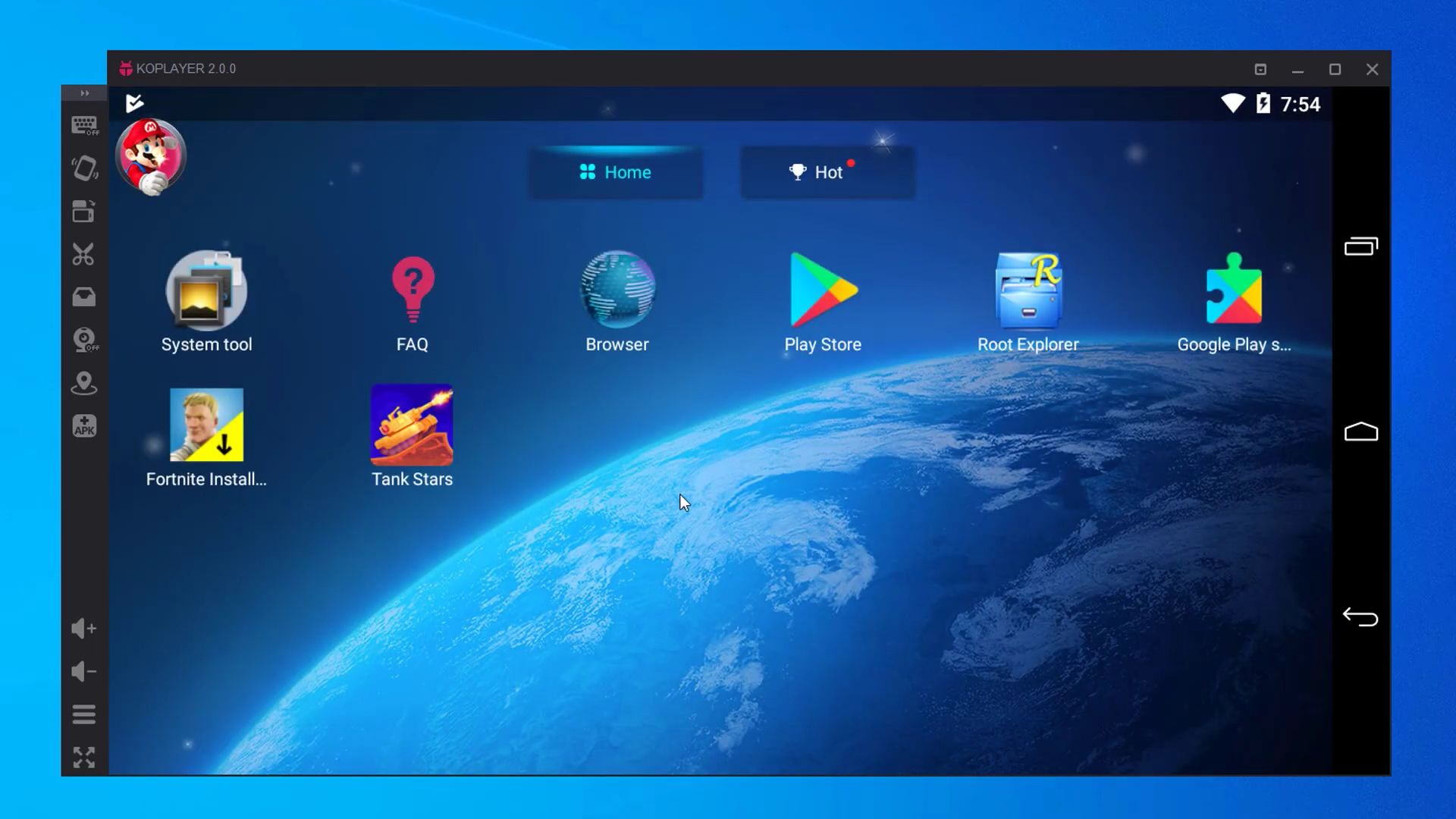
Task: Switch to the Home tab
Action: click(616, 171)
